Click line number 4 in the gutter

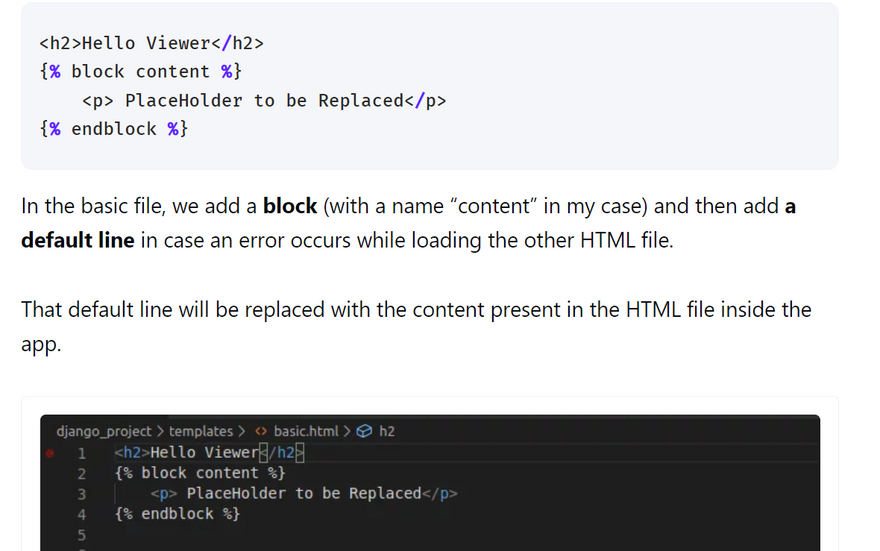coord(81,514)
